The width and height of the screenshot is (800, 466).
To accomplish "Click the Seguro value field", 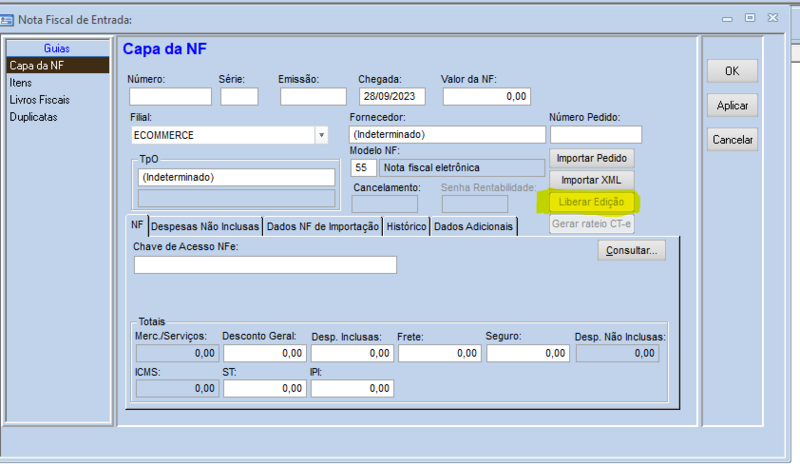I will coord(528,353).
